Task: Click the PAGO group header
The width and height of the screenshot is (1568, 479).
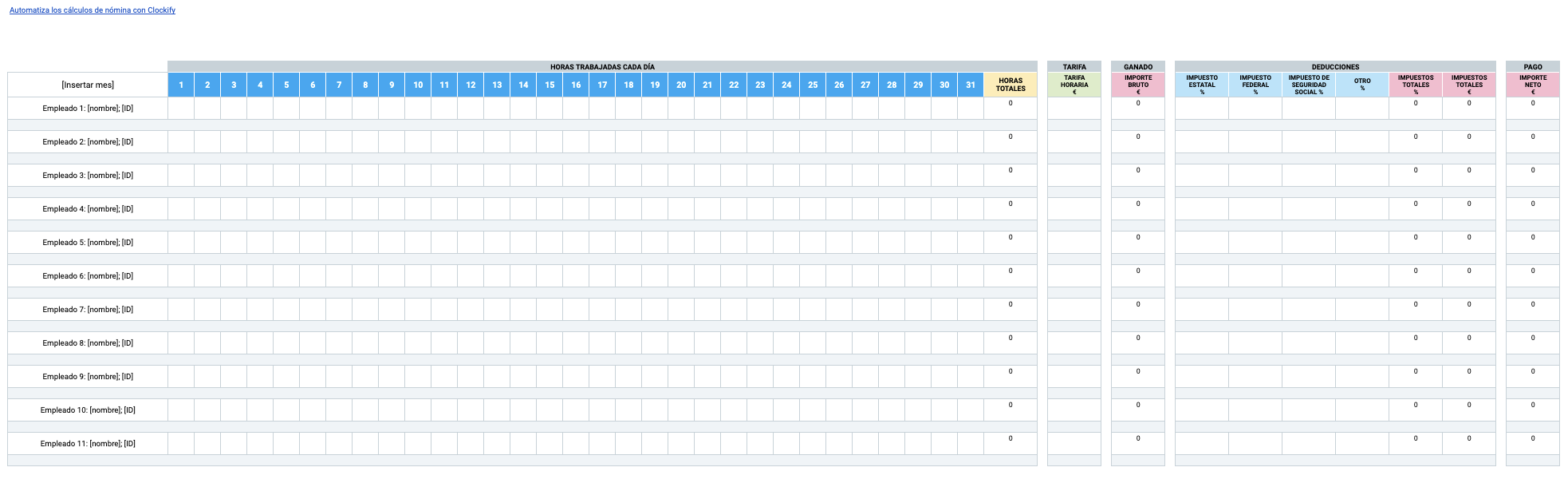Action: point(1533,67)
